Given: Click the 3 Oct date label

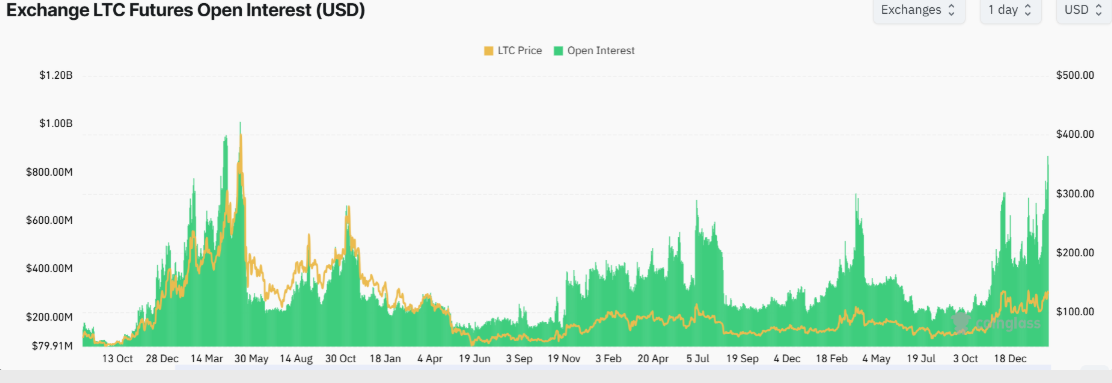Looking at the screenshot, I should pos(965,359).
